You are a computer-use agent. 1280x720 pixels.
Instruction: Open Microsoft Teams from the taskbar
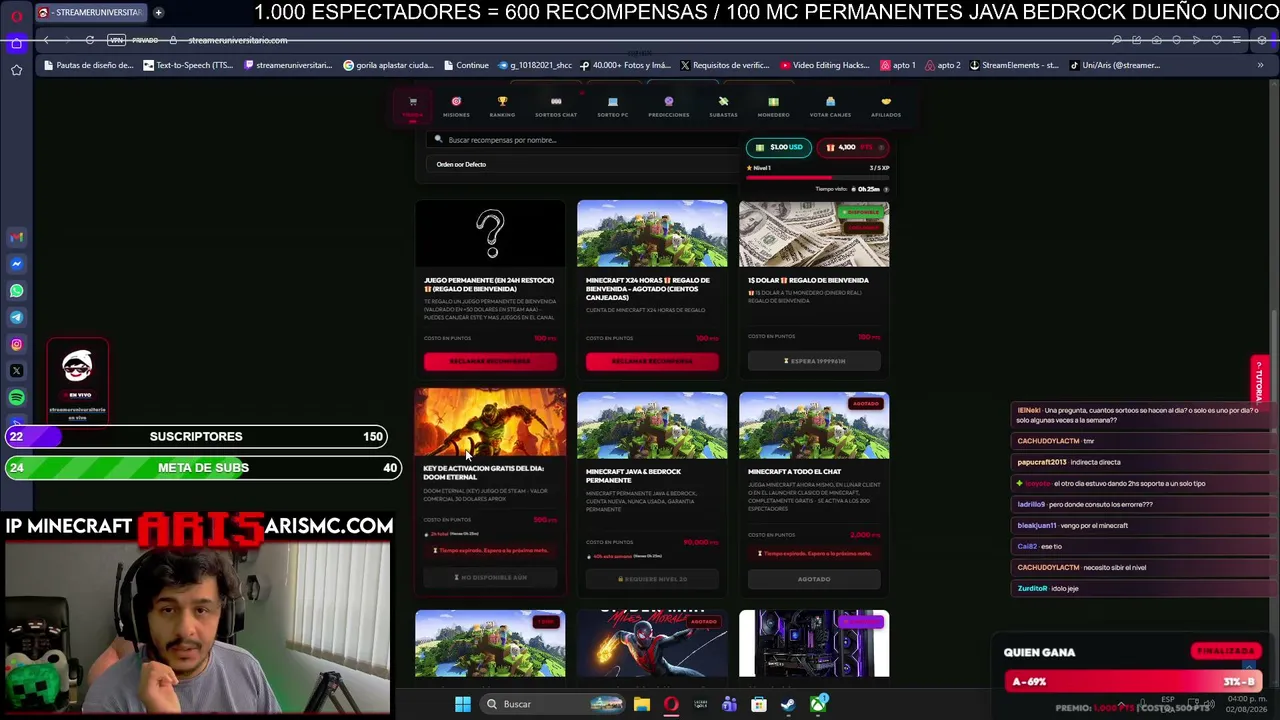click(729, 704)
